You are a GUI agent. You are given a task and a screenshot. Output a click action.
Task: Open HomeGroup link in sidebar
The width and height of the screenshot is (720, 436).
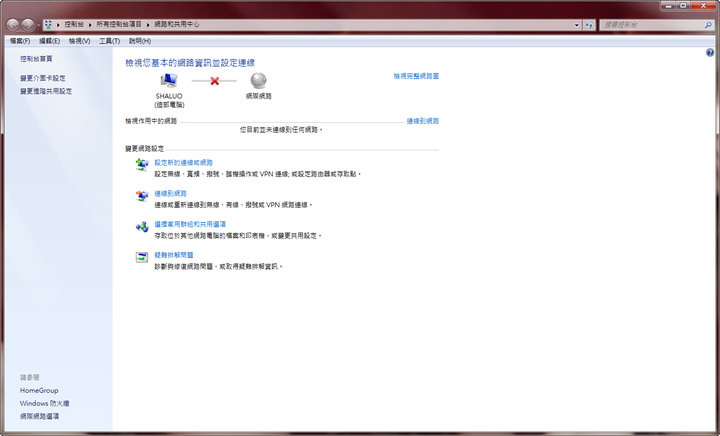[39, 390]
